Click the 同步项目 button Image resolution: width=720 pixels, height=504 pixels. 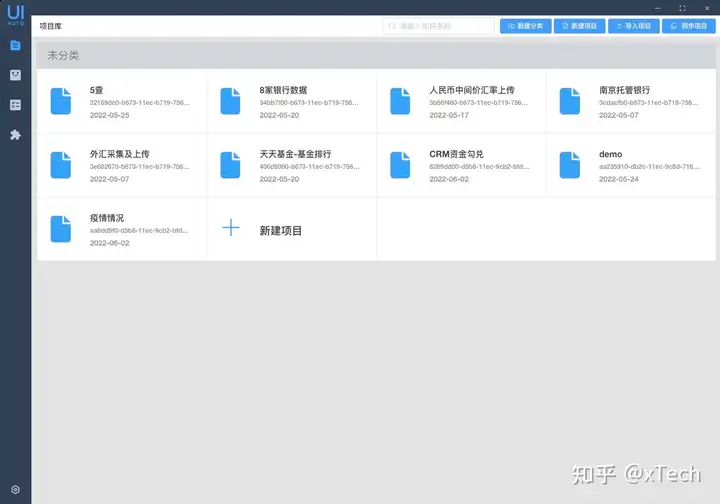688,26
